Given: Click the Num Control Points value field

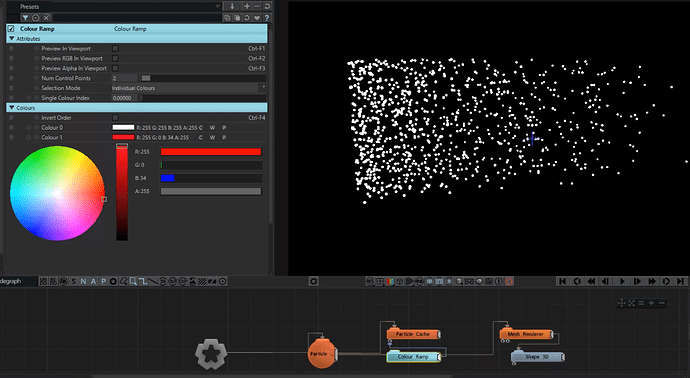Looking at the screenshot, I should 125,78.
